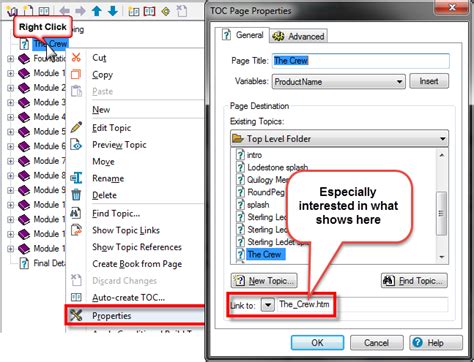Viewport: 474px width, 362px height.
Task: Click the topic list scroll down arrow
Action: 442,257
